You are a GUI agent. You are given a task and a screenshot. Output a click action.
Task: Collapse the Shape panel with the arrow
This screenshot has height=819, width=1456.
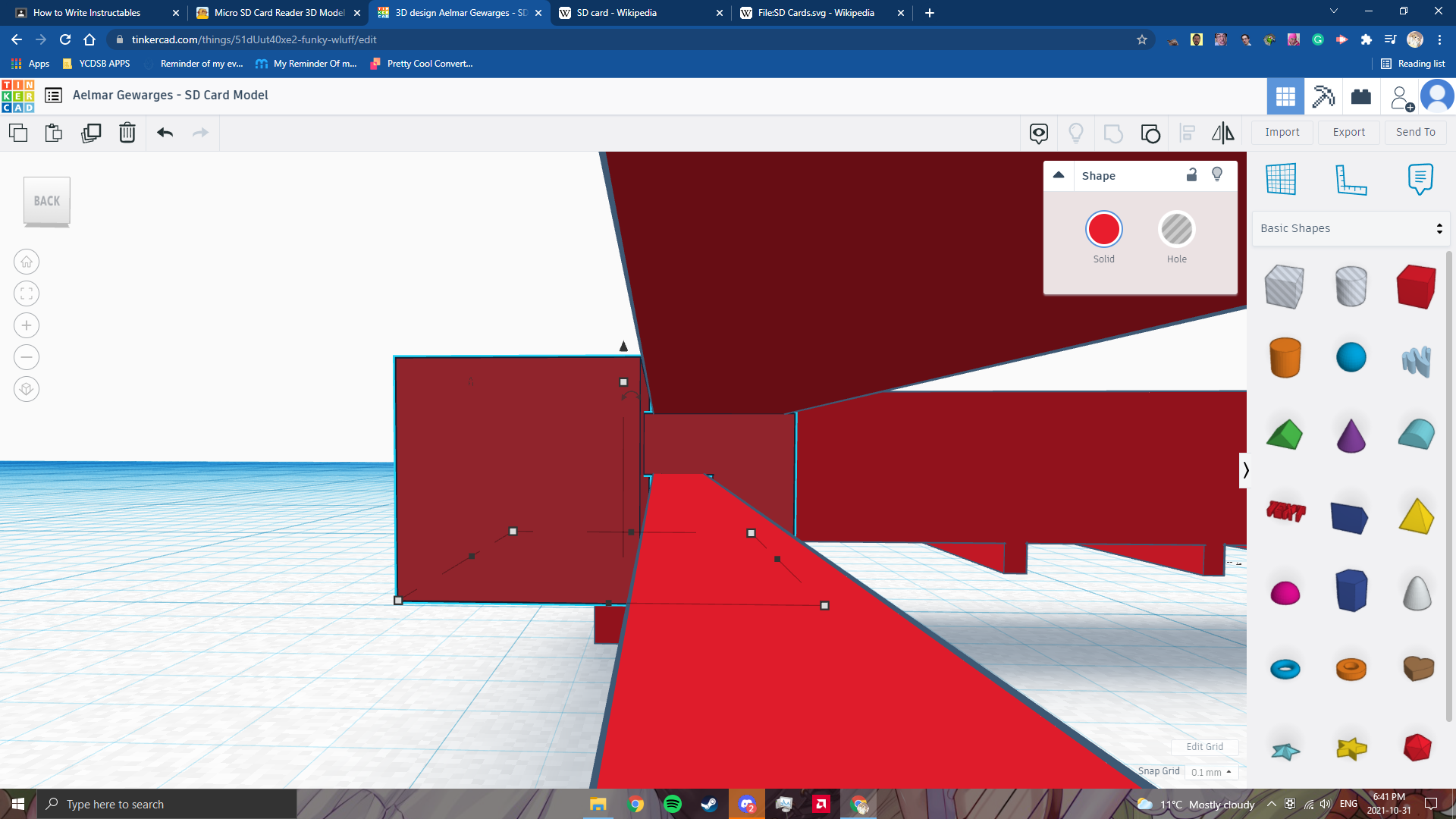1059,175
